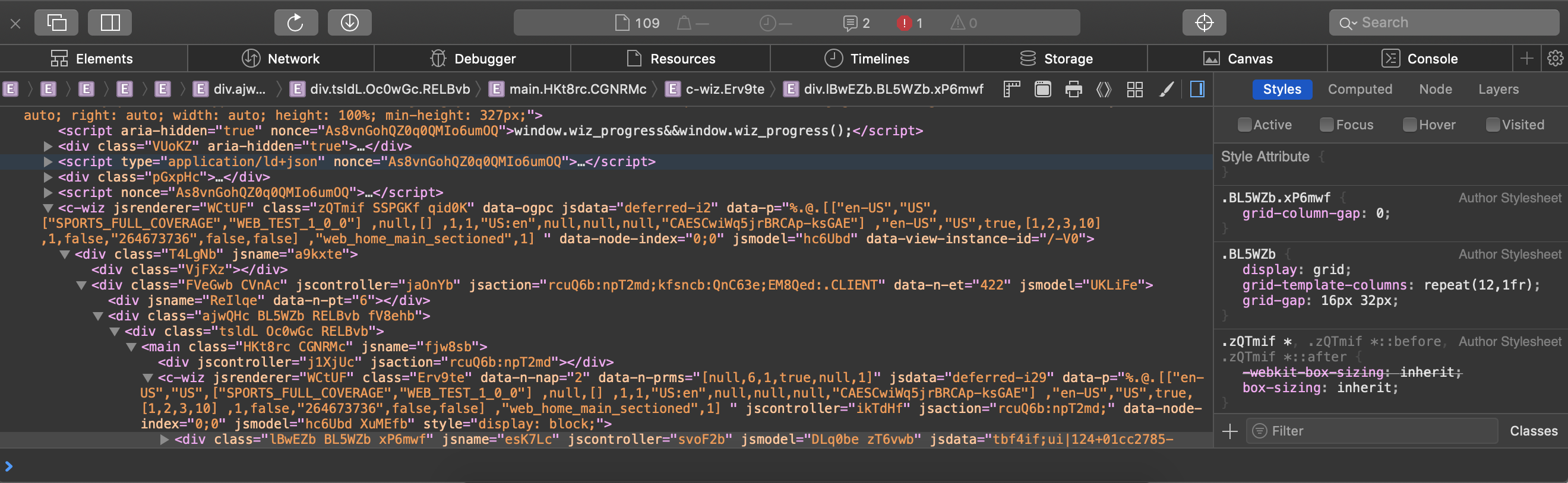The image size is (1568, 483).
Task: Click the styles Filter field
Action: 1371,431
